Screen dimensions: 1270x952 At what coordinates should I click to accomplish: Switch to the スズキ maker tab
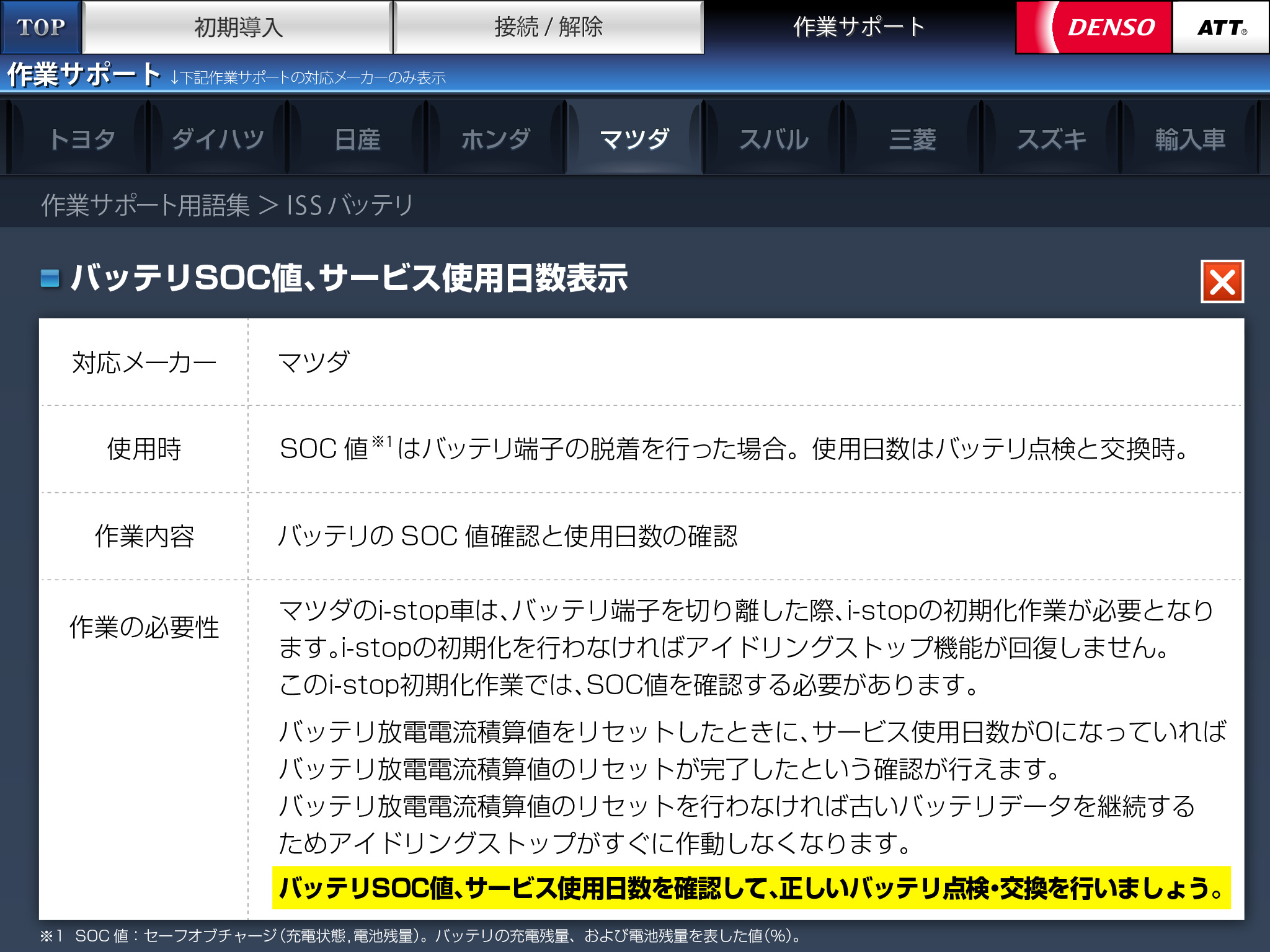tap(1051, 139)
